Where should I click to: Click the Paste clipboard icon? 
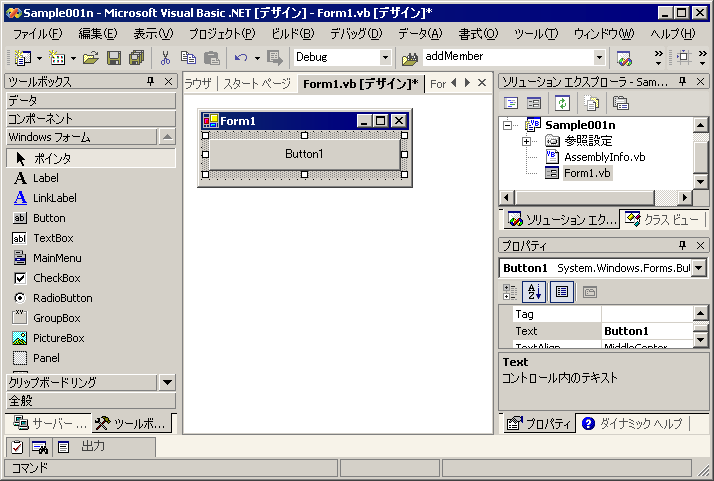(211, 58)
